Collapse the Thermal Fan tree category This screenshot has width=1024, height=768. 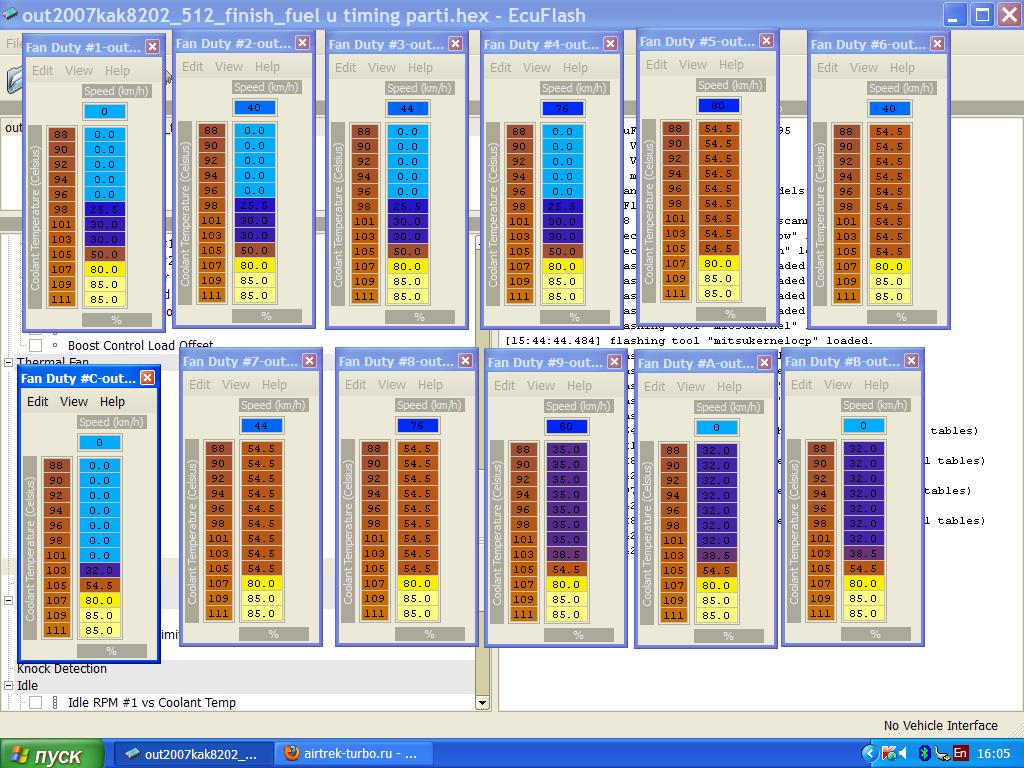pyautogui.click(x=9, y=362)
